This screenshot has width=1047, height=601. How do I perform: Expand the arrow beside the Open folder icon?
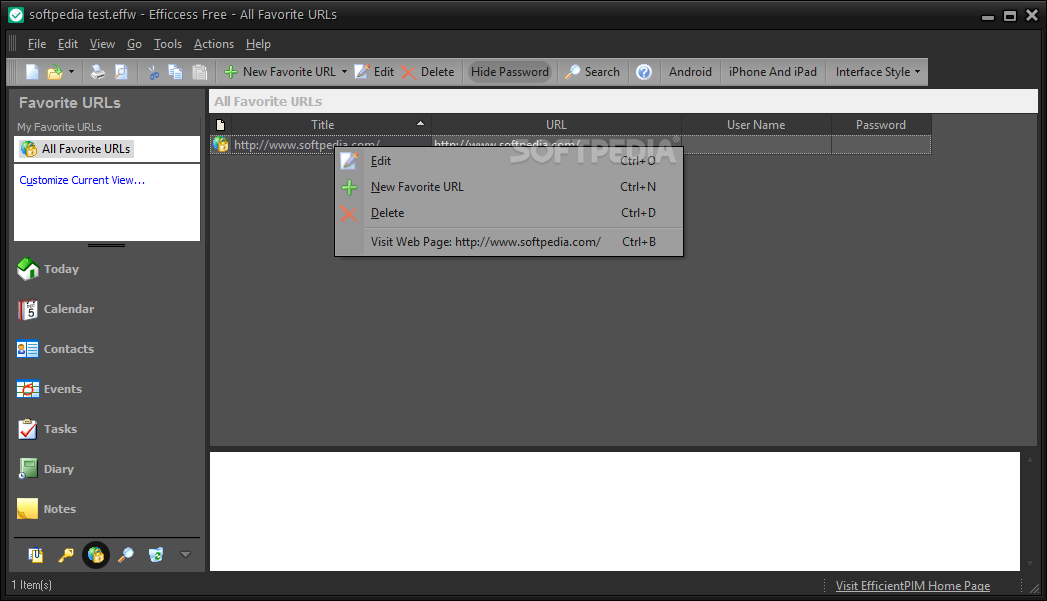point(71,71)
